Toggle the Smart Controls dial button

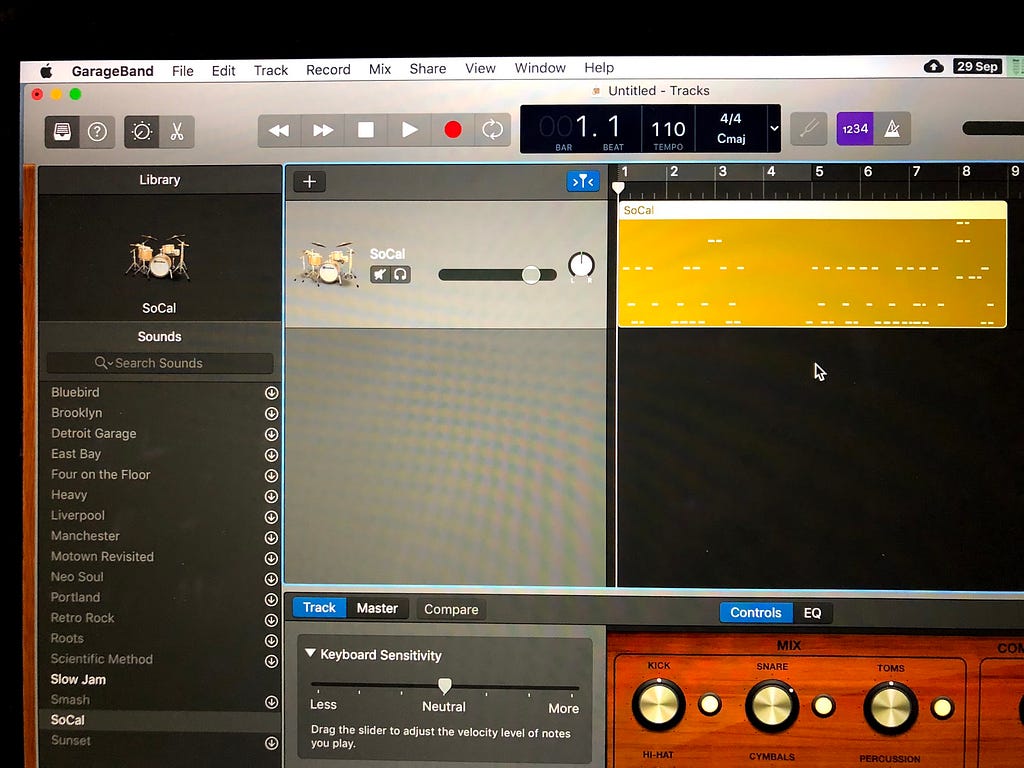coord(142,132)
